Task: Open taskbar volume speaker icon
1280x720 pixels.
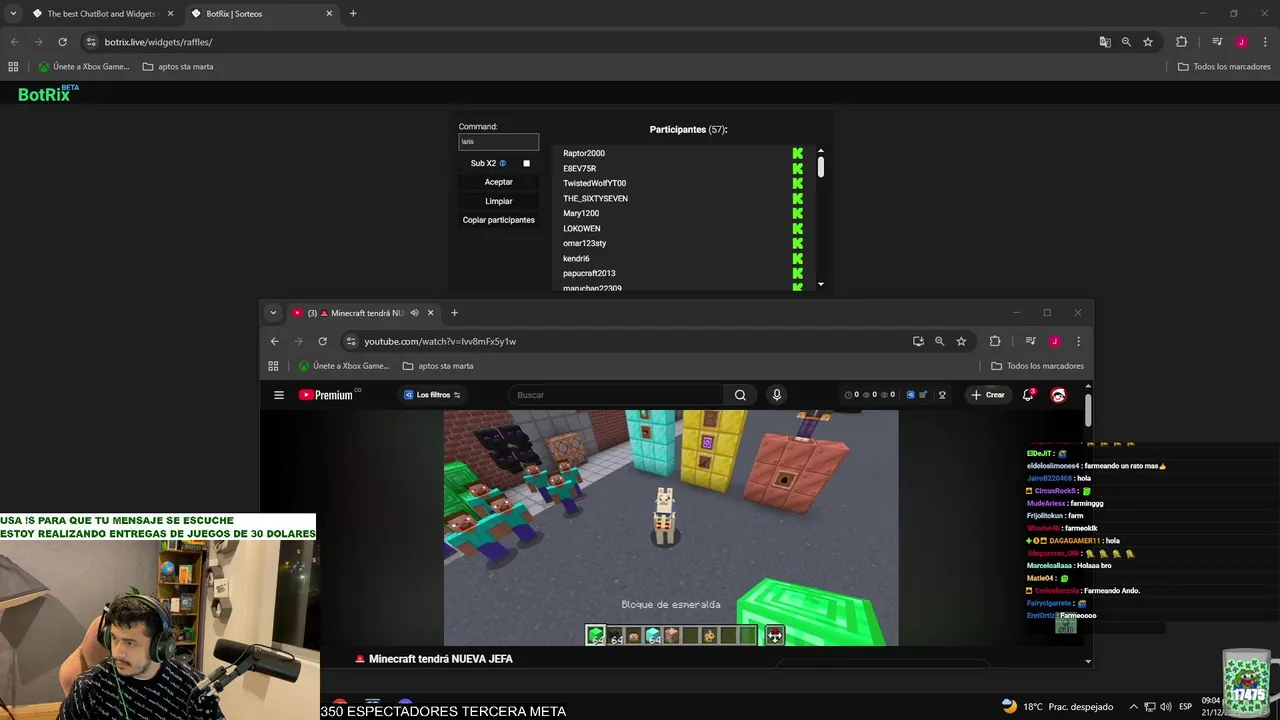Action: 1166,707
